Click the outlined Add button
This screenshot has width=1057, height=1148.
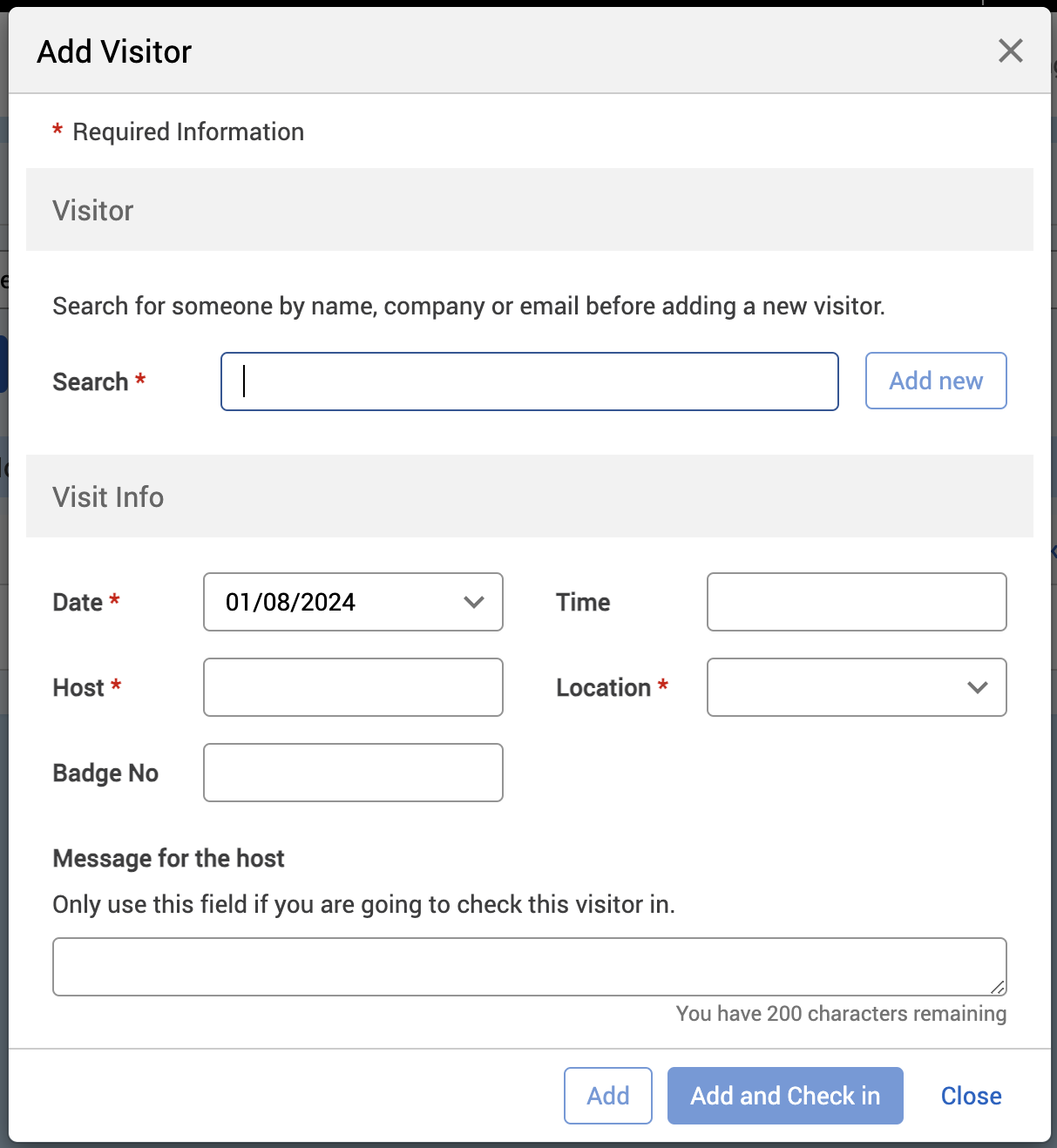pos(607,1096)
